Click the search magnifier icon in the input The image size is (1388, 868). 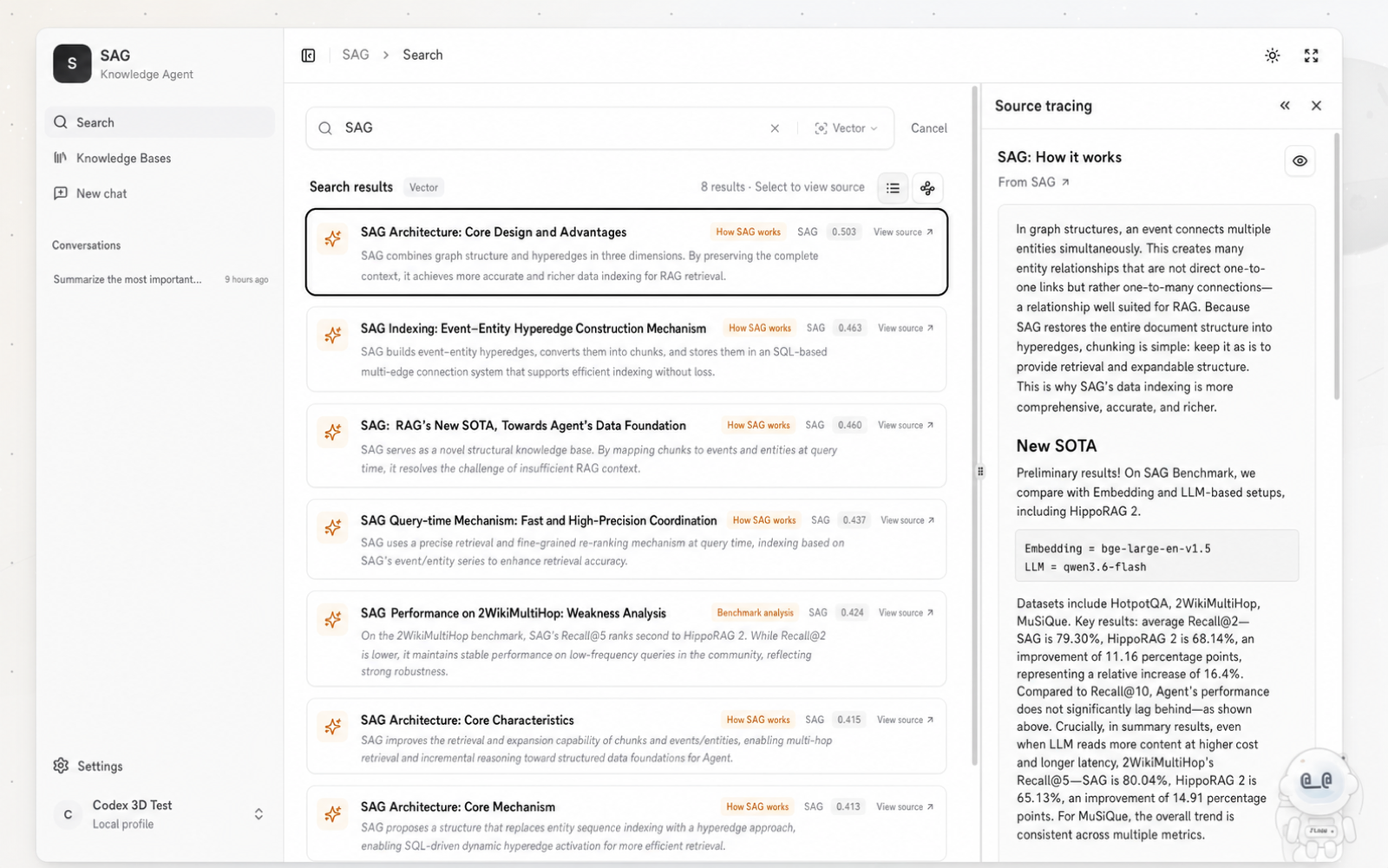tap(325, 128)
